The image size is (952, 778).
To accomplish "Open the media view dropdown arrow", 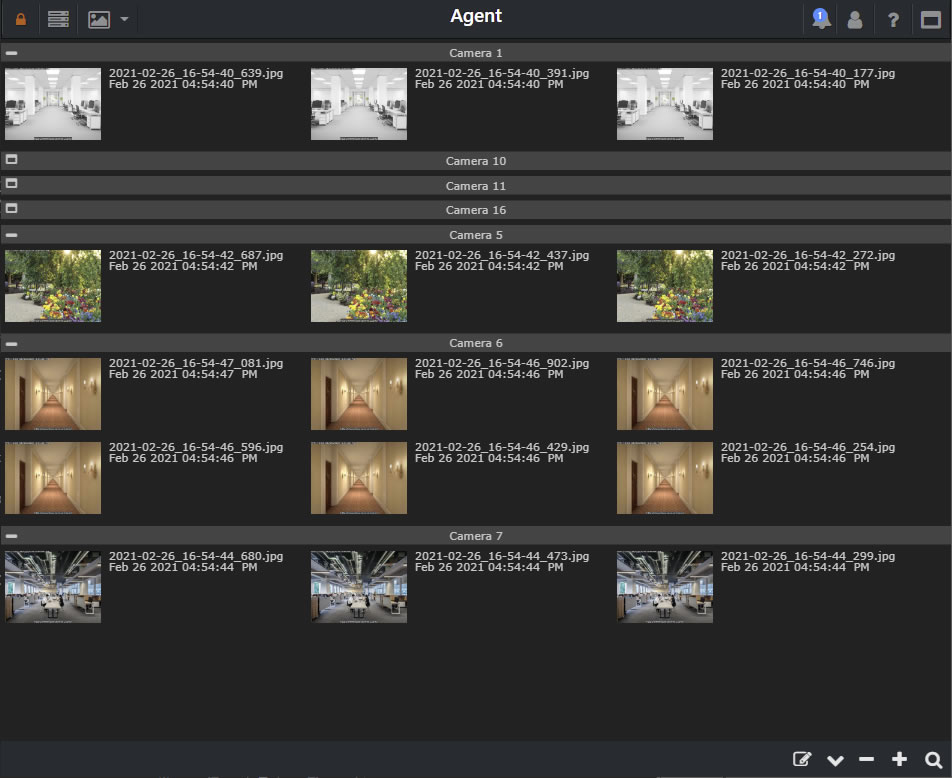I will coord(123,18).
